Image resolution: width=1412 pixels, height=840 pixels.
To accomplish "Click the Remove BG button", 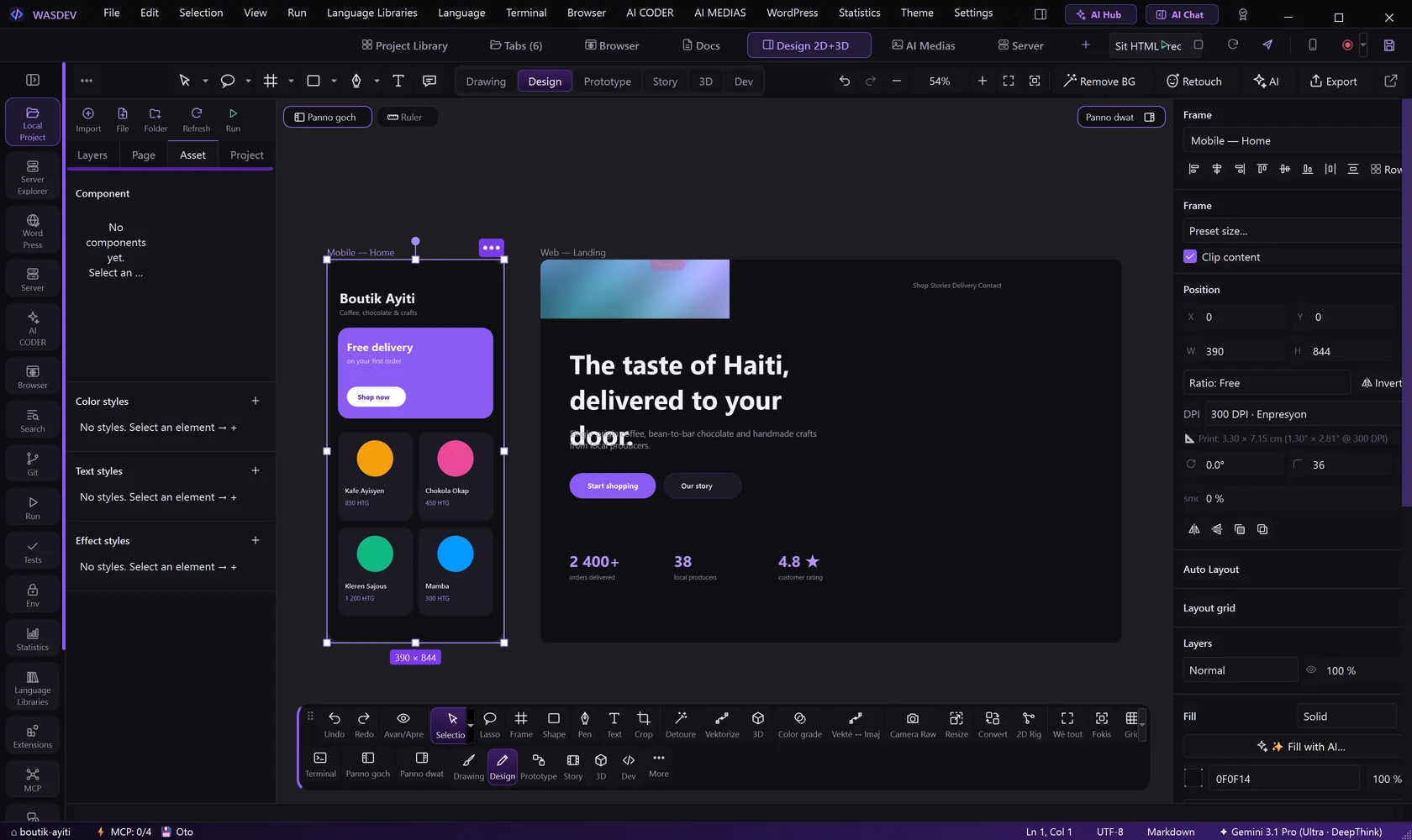I will [1099, 81].
